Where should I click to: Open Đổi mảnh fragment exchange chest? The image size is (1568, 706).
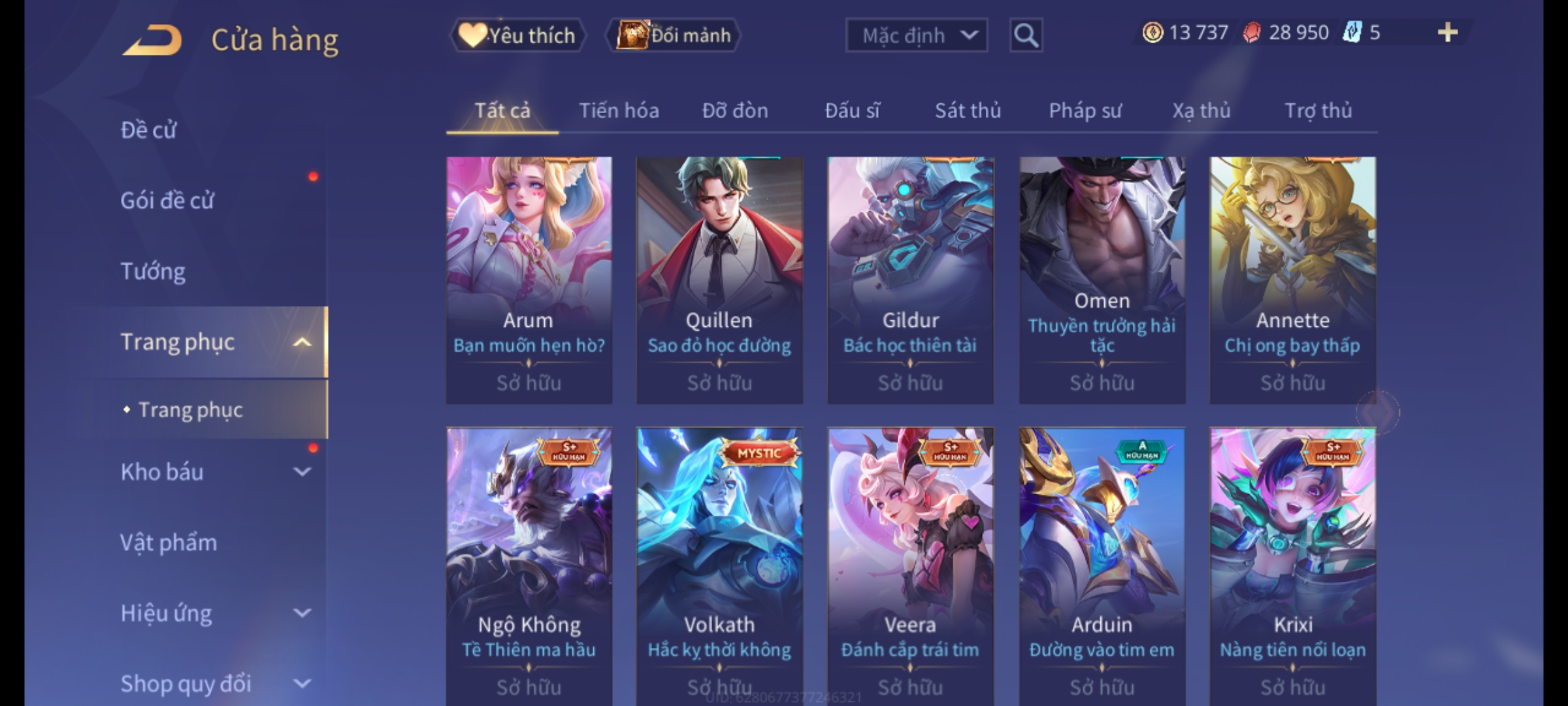pos(674,35)
